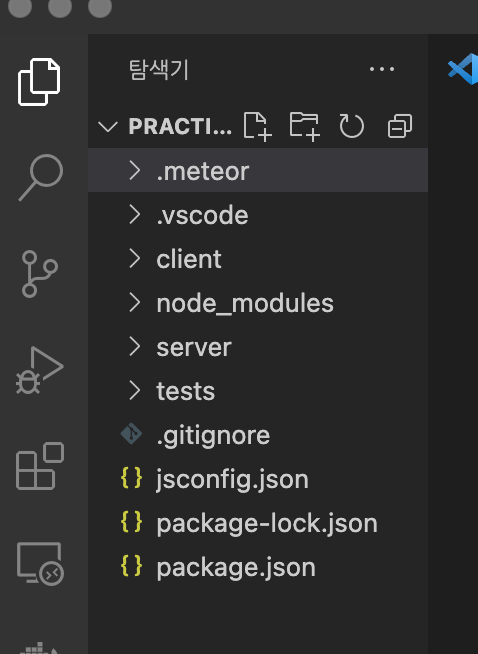The width and height of the screenshot is (478, 654).
Task: Refresh the explorer file tree
Action: point(352,126)
